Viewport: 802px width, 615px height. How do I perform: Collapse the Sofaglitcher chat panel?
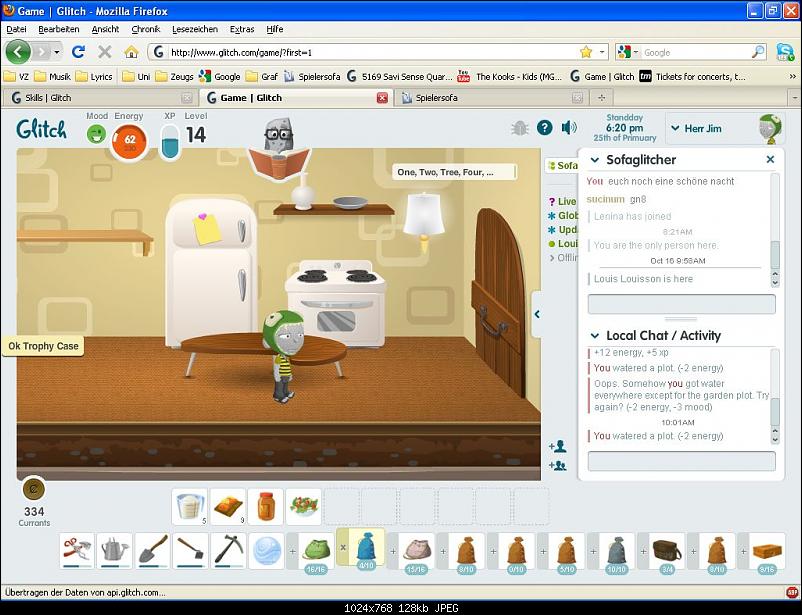(x=595, y=160)
